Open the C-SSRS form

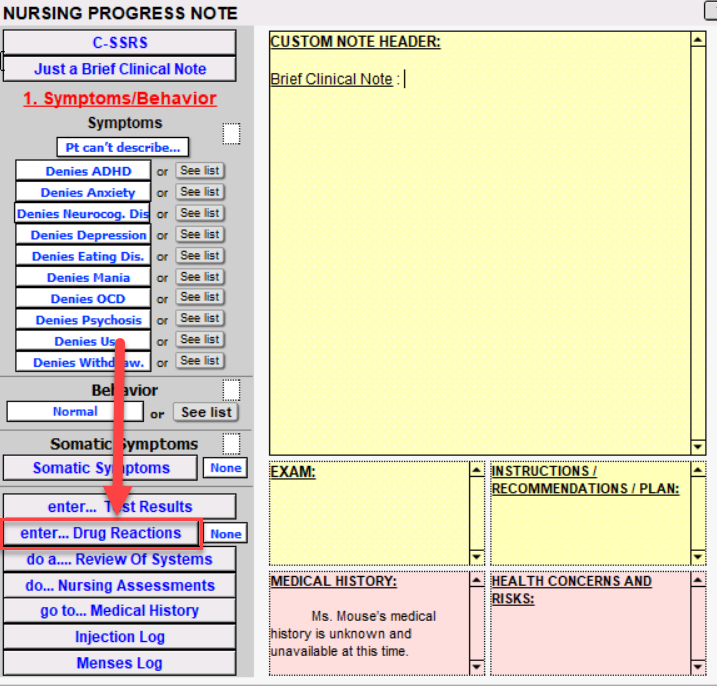point(120,43)
